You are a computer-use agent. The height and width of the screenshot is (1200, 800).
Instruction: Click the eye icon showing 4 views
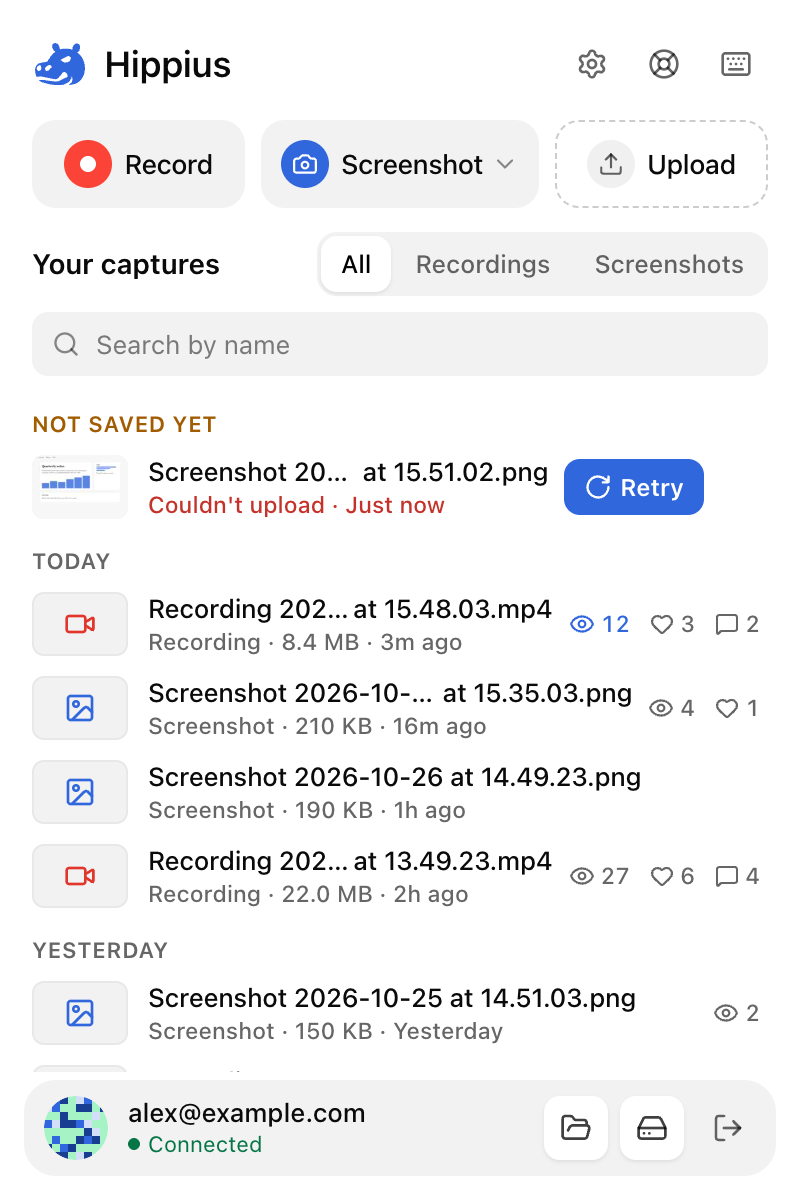coord(661,708)
